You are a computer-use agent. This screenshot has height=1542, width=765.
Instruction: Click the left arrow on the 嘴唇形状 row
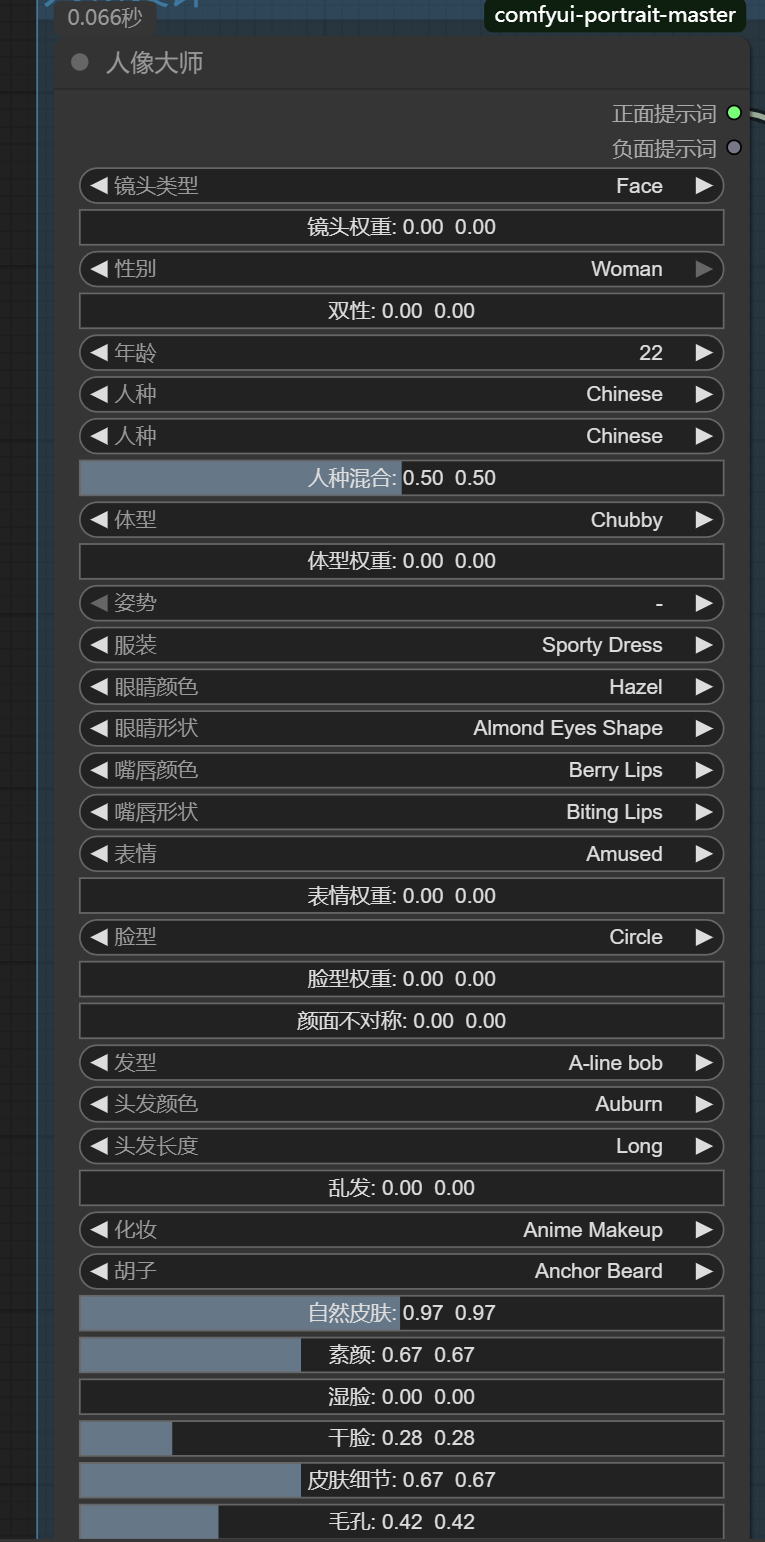[99, 812]
